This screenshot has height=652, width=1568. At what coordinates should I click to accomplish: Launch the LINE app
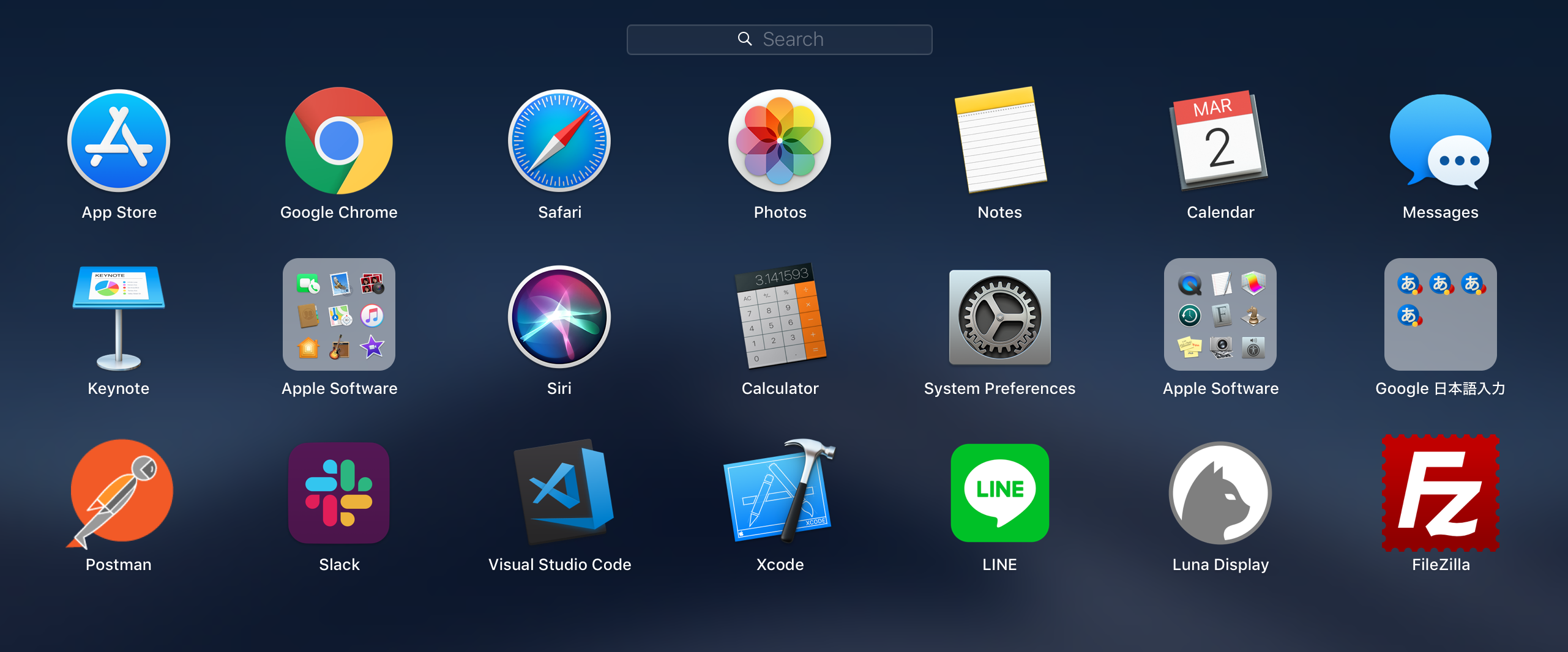[x=1000, y=493]
